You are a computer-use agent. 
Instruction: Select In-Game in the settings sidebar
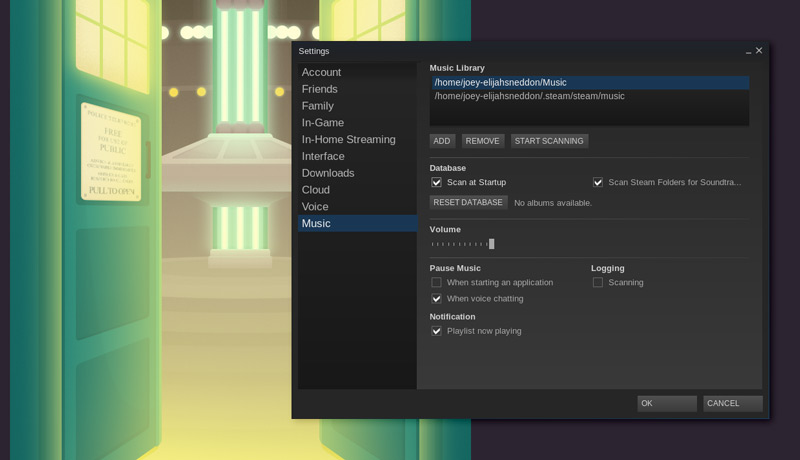coord(324,123)
